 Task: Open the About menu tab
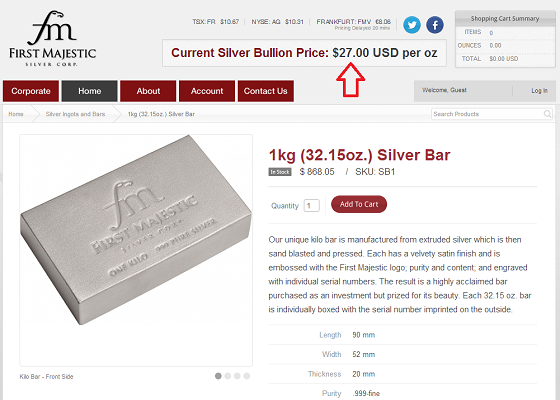click(148, 91)
